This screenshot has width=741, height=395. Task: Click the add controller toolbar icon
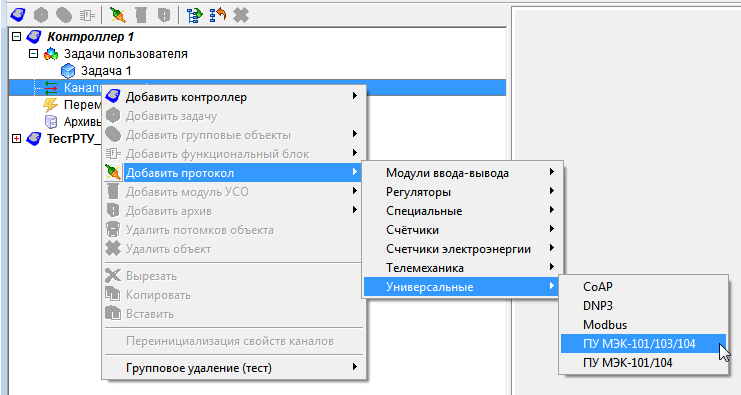tap(18, 15)
